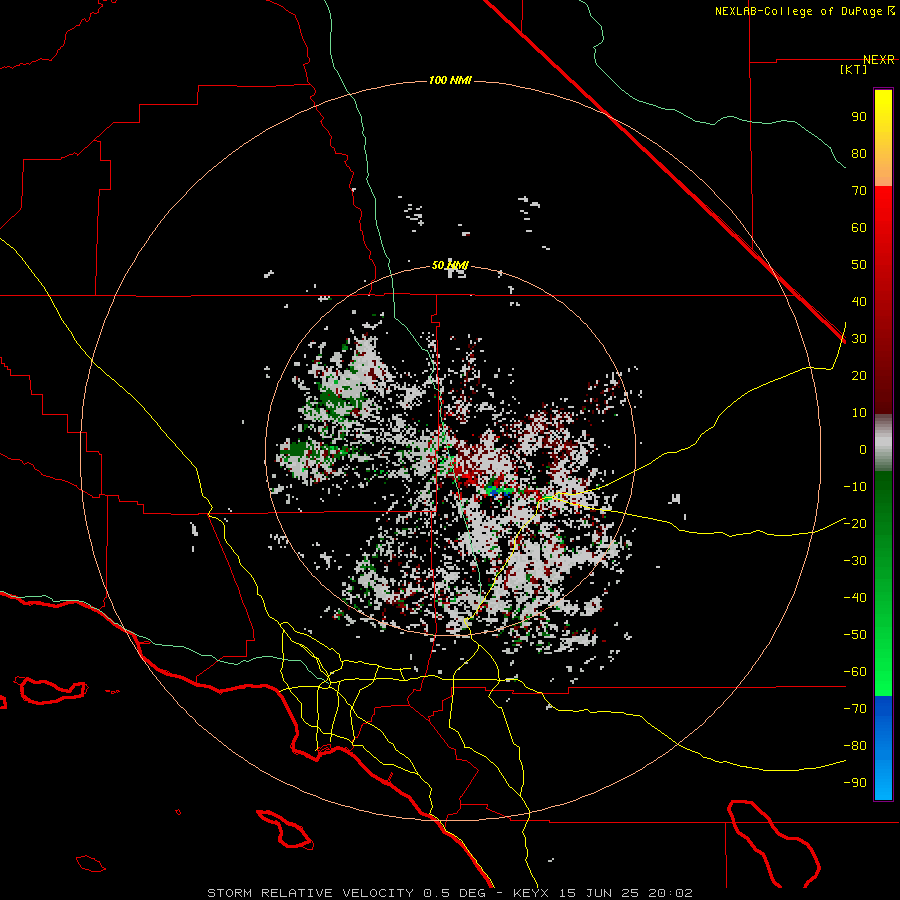Viewport: 900px width, 900px height.
Task: Click the gray zero-velocity band of the color bar
Action: [883, 443]
